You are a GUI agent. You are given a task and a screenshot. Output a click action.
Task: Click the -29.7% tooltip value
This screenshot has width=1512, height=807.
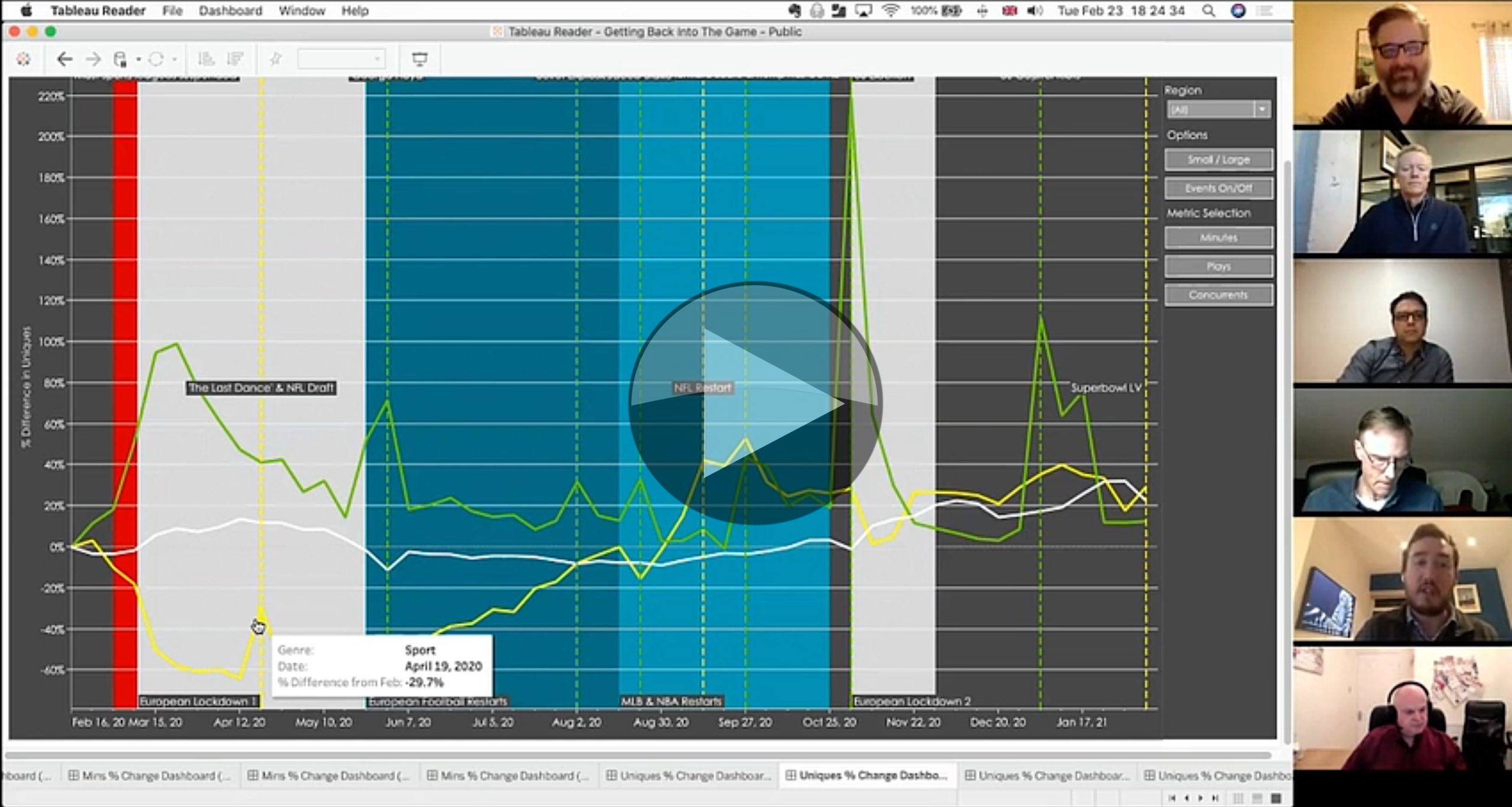(x=424, y=682)
